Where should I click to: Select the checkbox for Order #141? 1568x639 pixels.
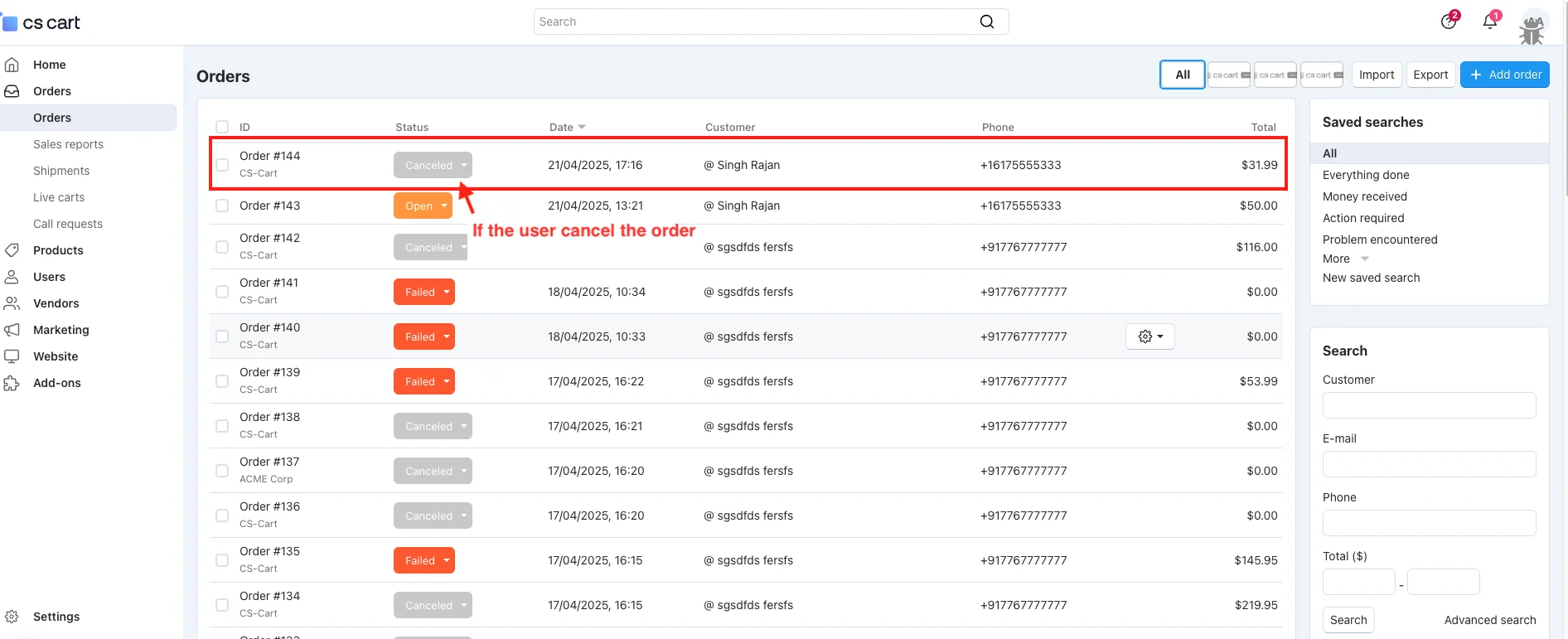click(x=222, y=292)
